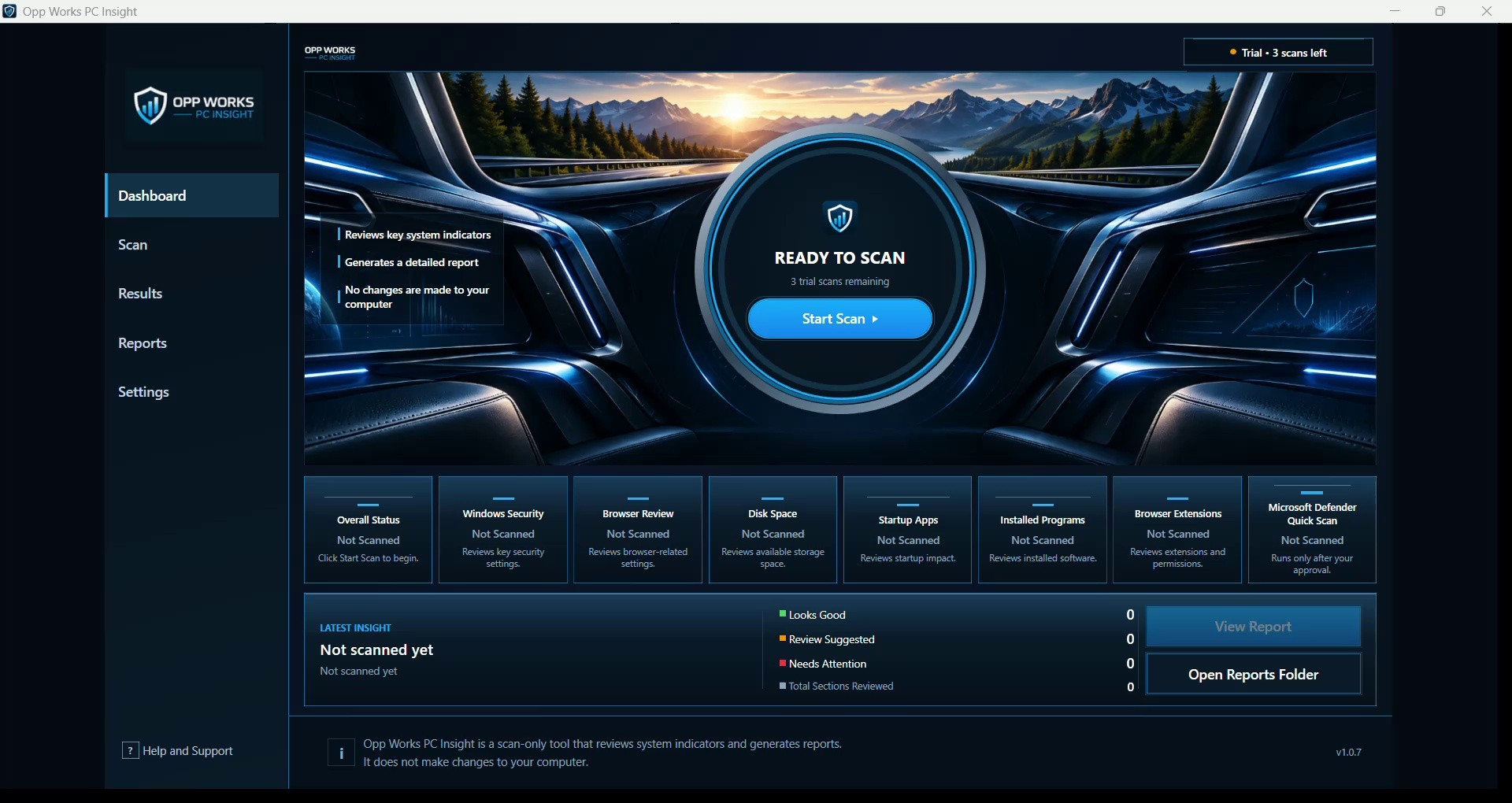This screenshot has height=803, width=1512.
Task: Open the Microsoft Defender Quick Scan card
Action: click(1313, 530)
